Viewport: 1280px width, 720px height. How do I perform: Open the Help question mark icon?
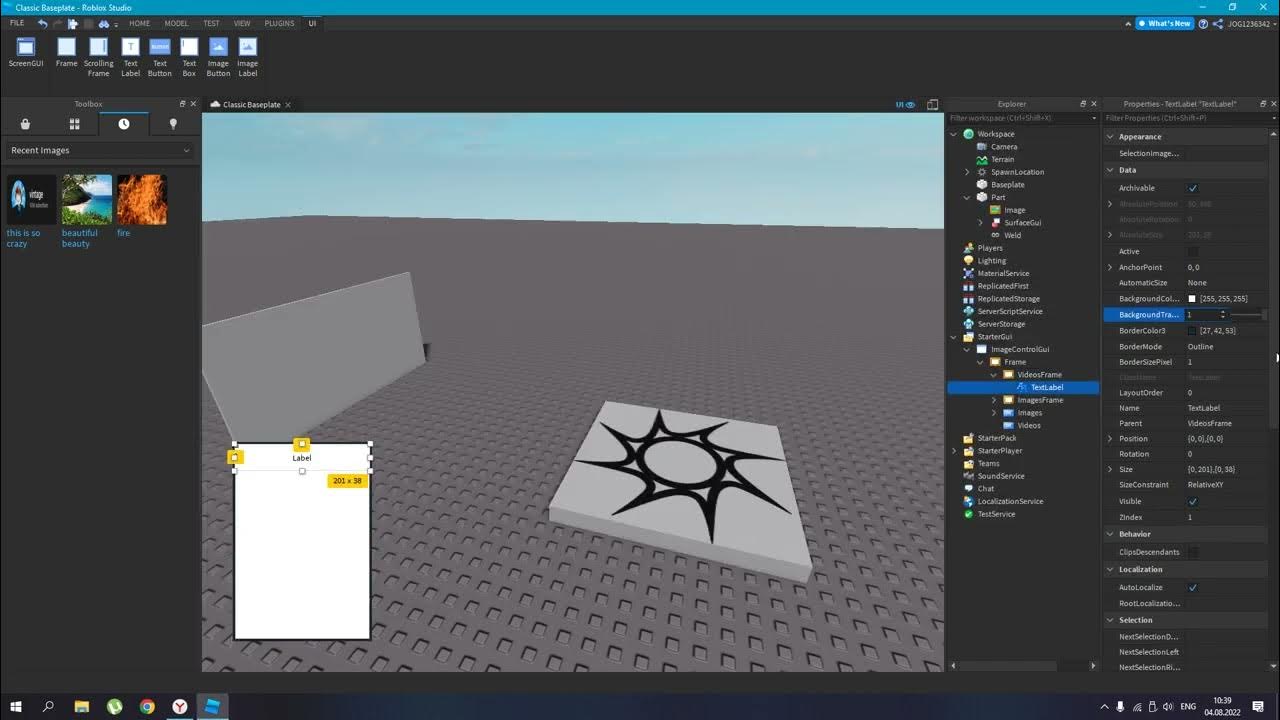[x=1203, y=23]
